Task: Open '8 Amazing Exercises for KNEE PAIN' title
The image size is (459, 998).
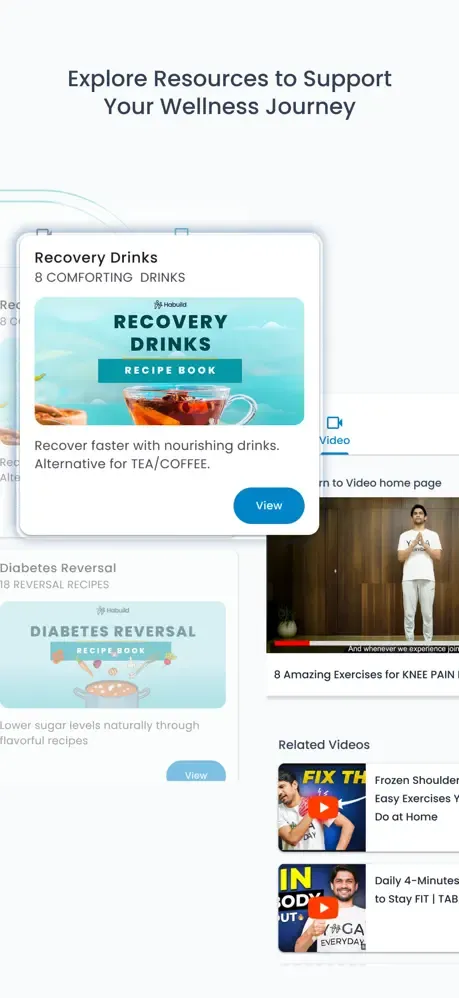Action: pos(366,675)
